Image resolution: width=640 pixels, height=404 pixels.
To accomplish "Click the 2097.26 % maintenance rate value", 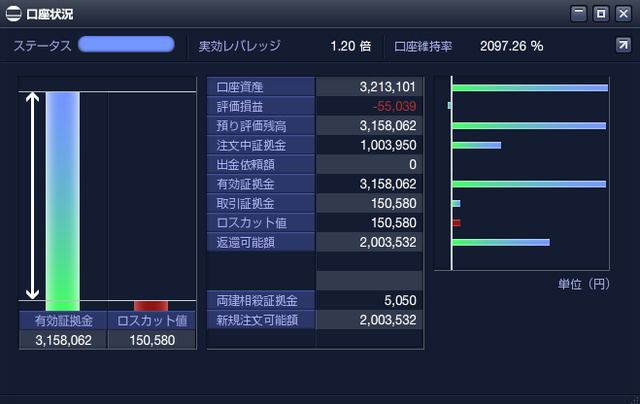I will [511, 46].
